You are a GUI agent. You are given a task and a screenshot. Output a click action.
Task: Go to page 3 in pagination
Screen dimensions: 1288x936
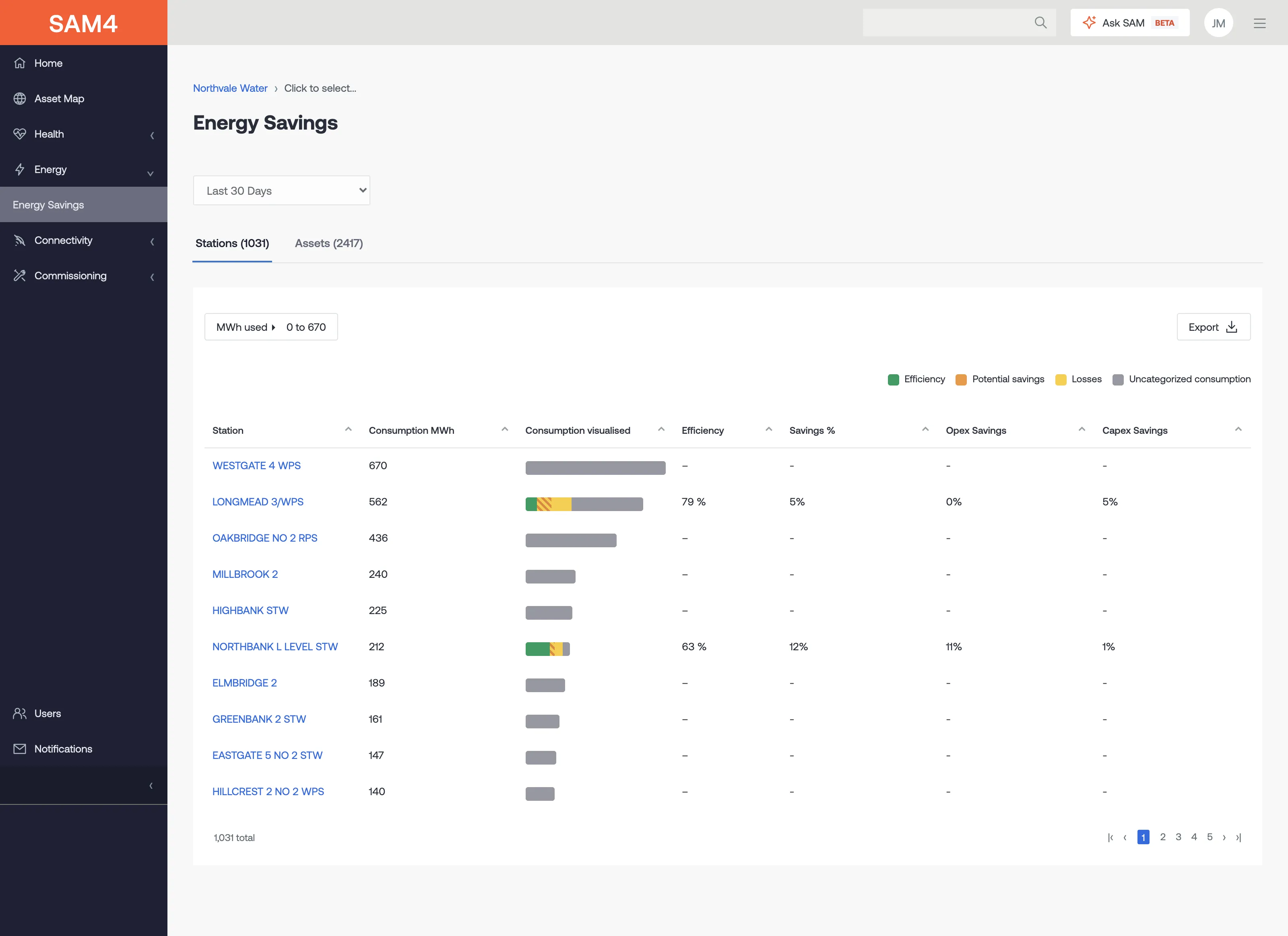[x=1179, y=837]
